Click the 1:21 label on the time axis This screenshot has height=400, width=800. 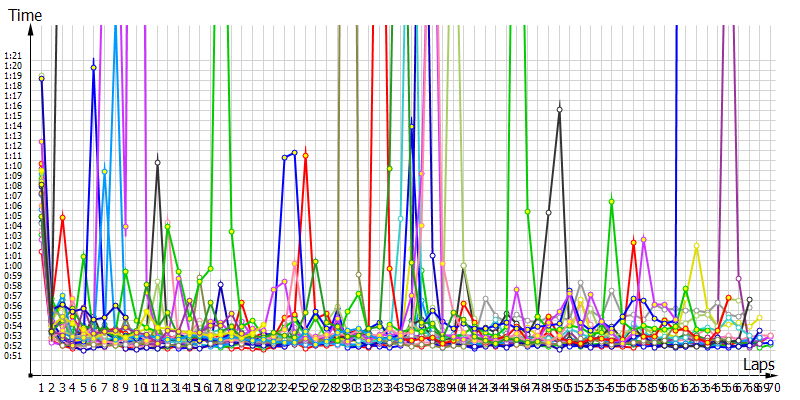click(12, 56)
